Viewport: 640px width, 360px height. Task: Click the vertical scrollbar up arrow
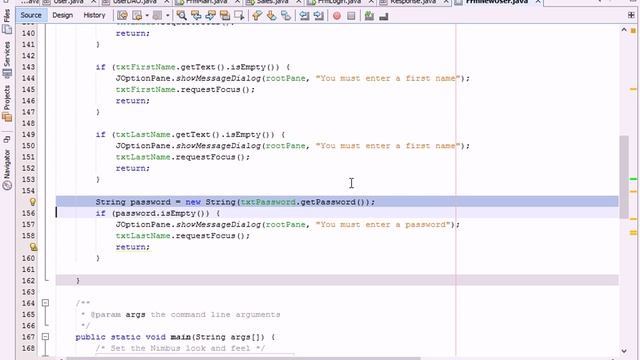pos(624,29)
